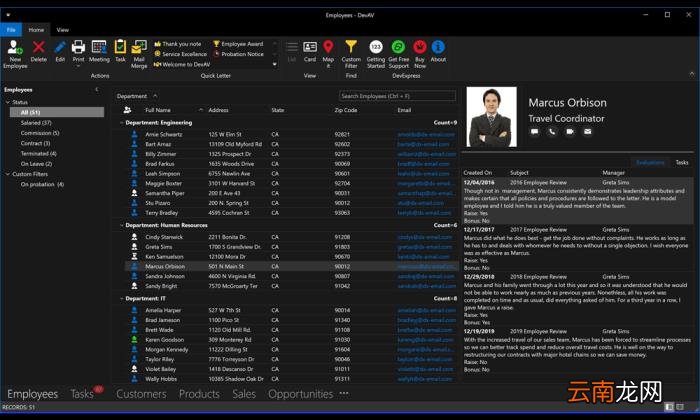The height and width of the screenshot is (420, 700).
Task: Open the Customers module
Action: (x=141, y=394)
